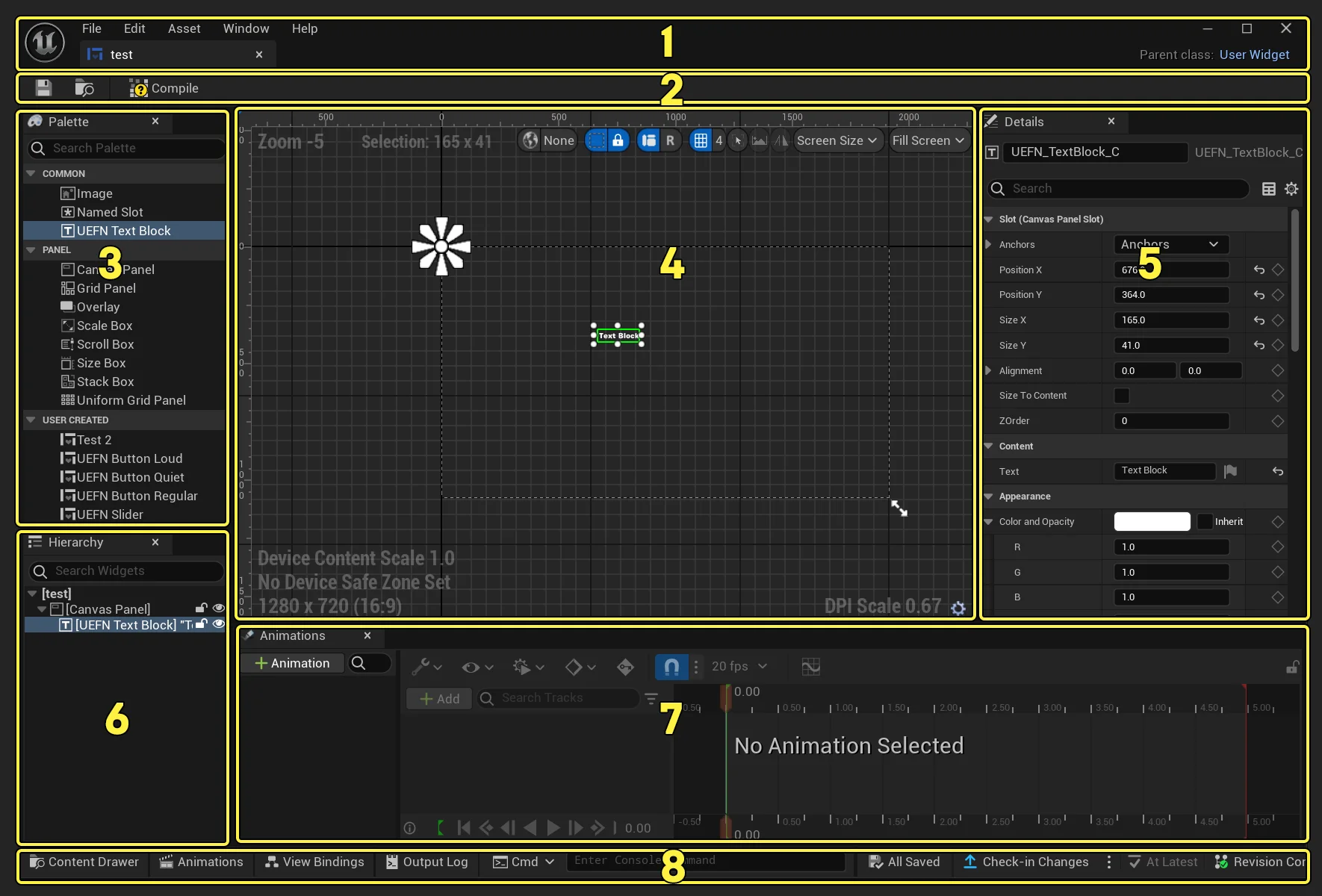Open the Screen Size dropdown

click(x=837, y=140)
